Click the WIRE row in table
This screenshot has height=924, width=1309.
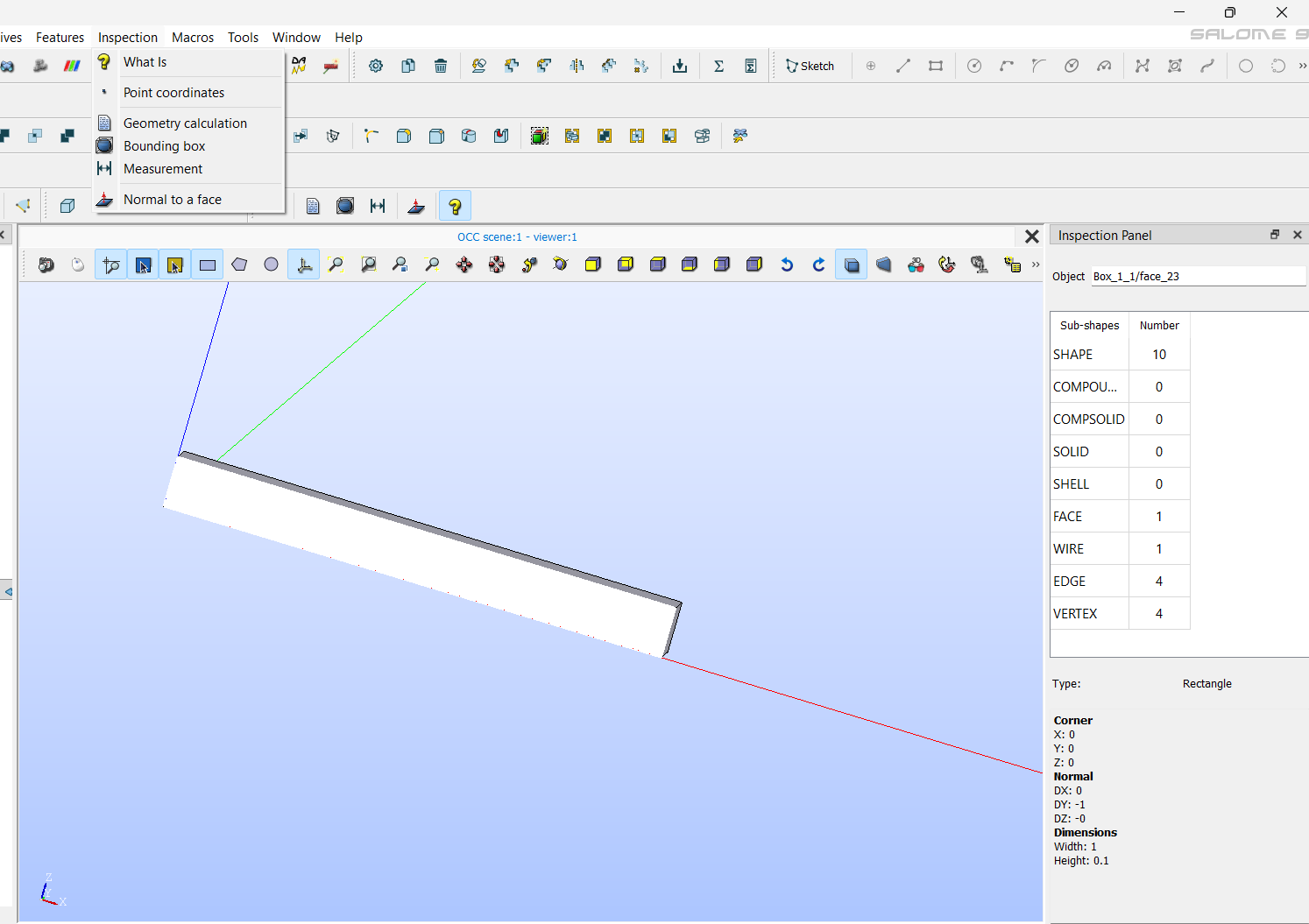pyautogui.click(x=1121, y=549)
